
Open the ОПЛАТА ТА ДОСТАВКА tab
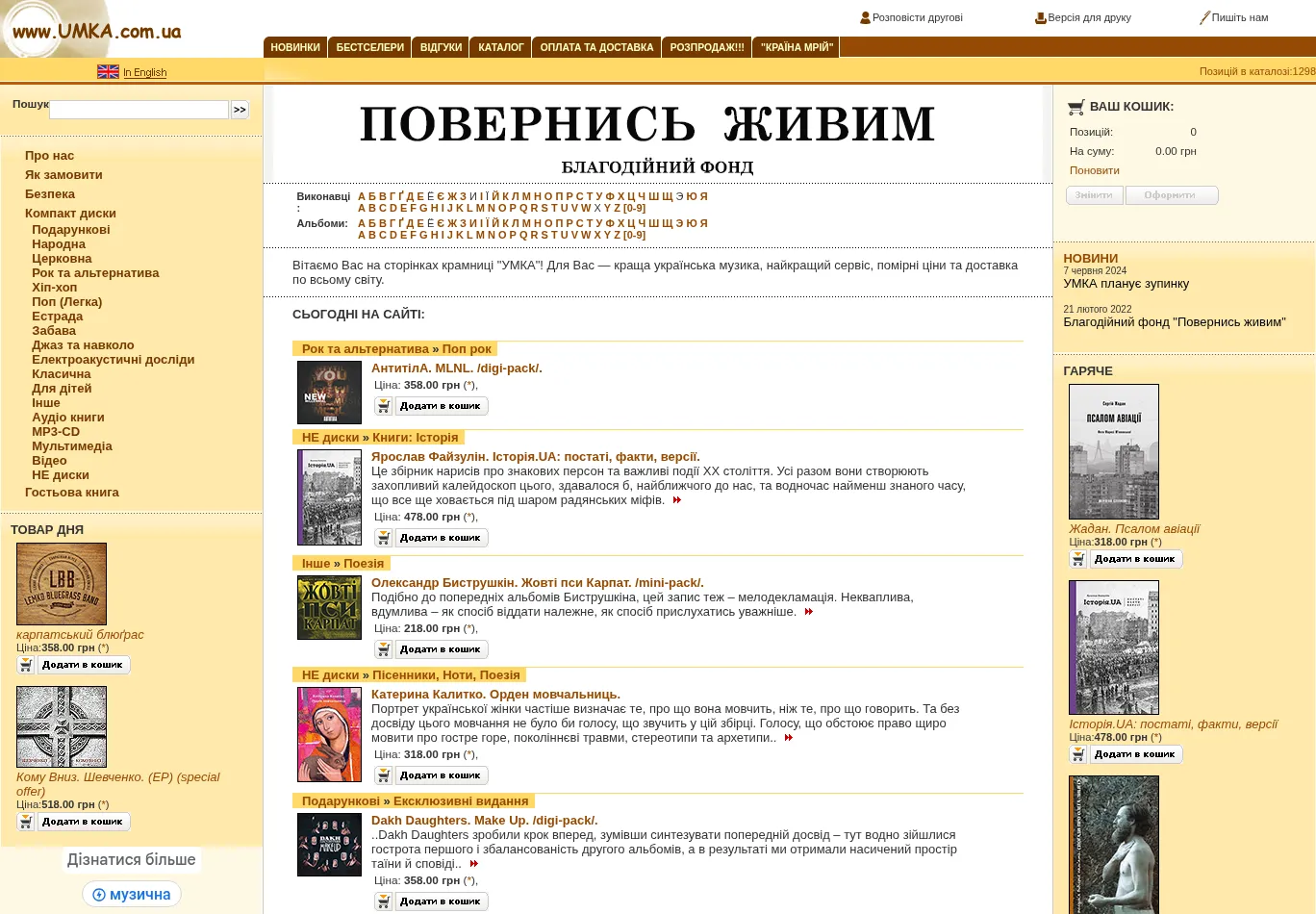tap(596, 47)
